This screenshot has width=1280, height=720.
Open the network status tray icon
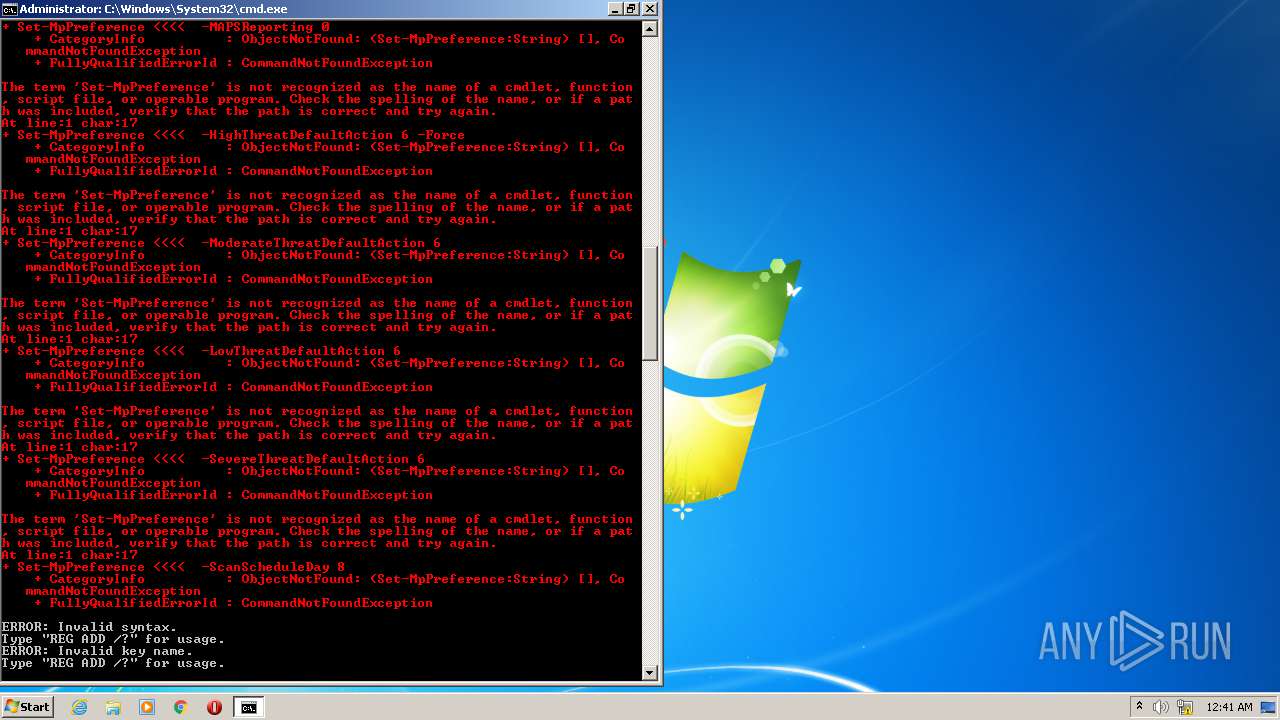coord(1185,707)
